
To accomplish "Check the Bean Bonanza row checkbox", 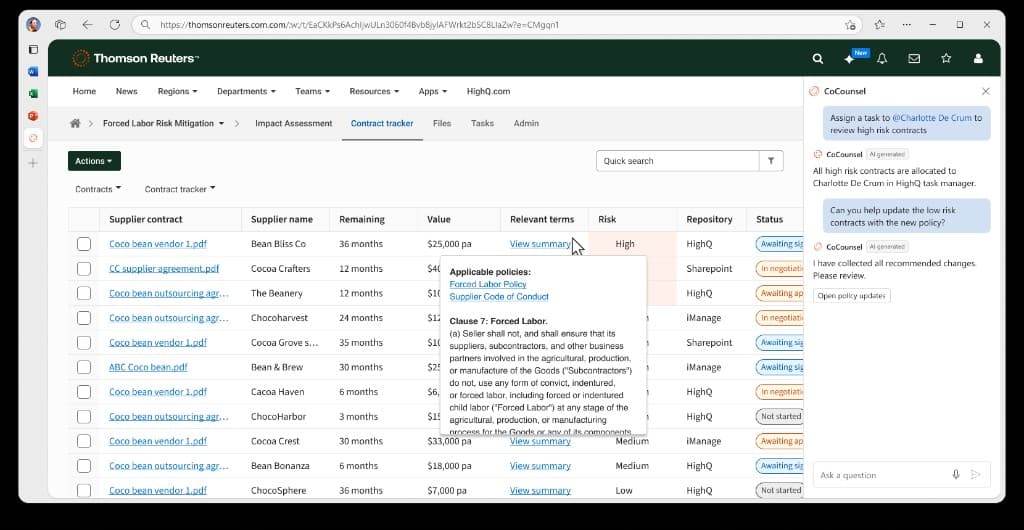I will pos(84,466).
